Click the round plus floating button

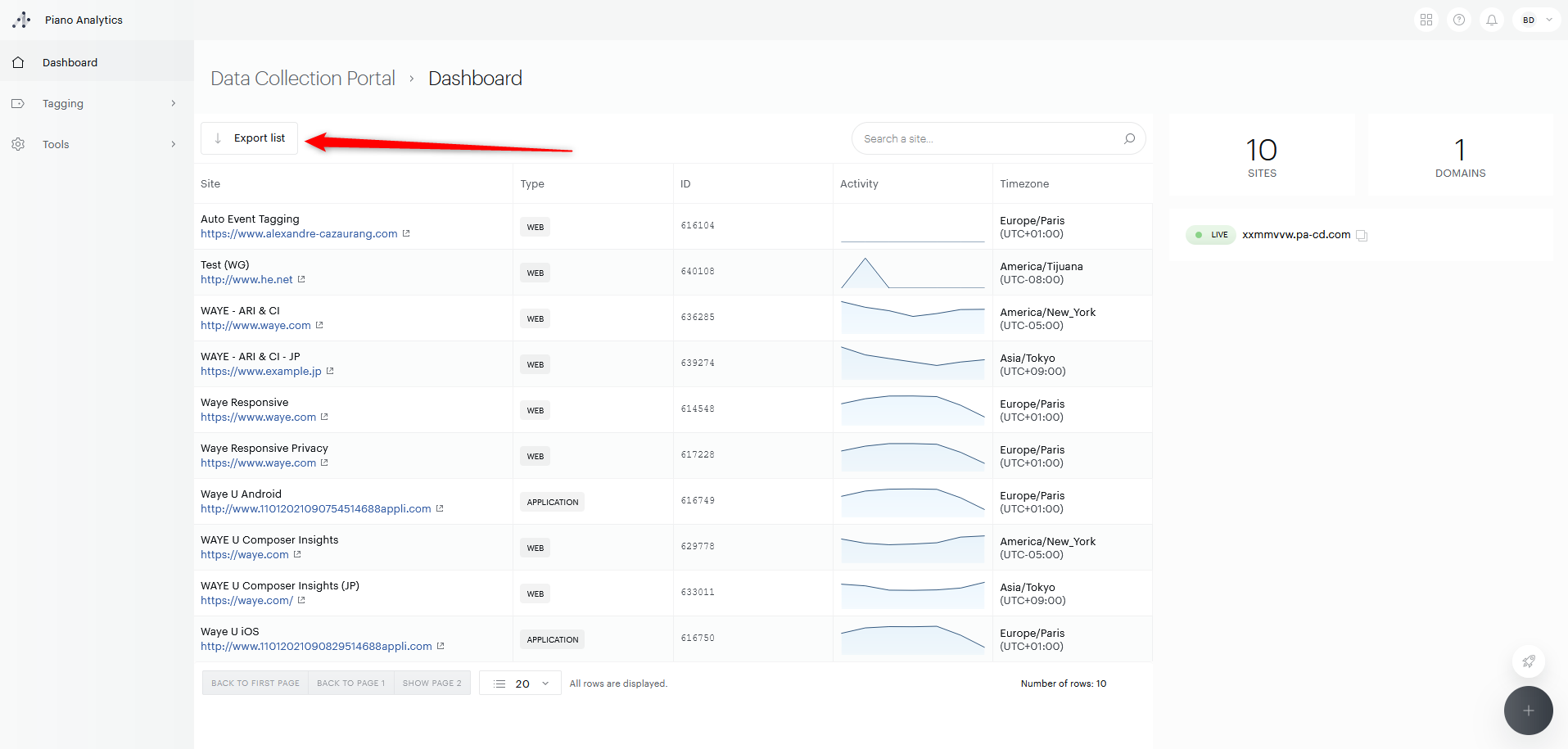[x=1528, y=711]
